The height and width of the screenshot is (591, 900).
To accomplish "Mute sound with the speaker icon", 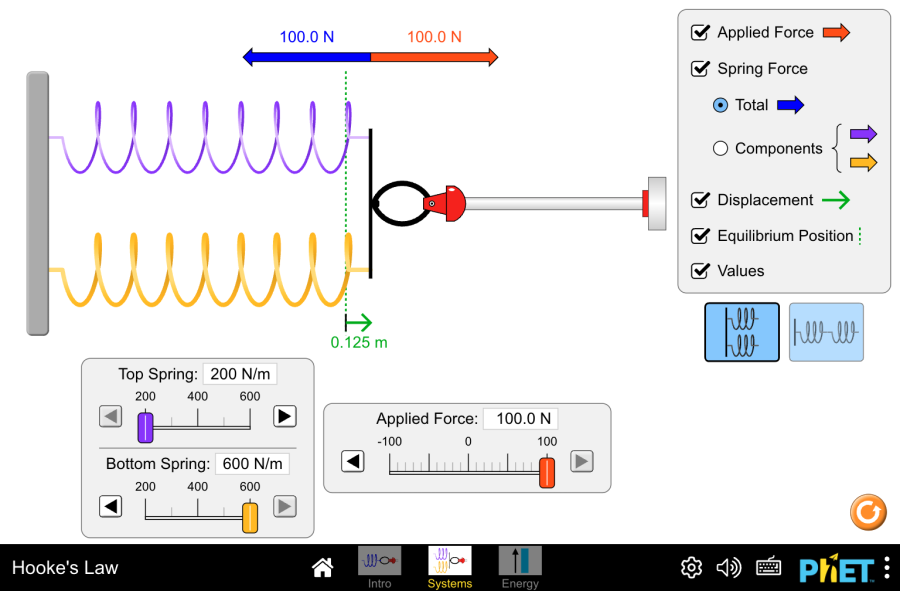I will 729,568.
